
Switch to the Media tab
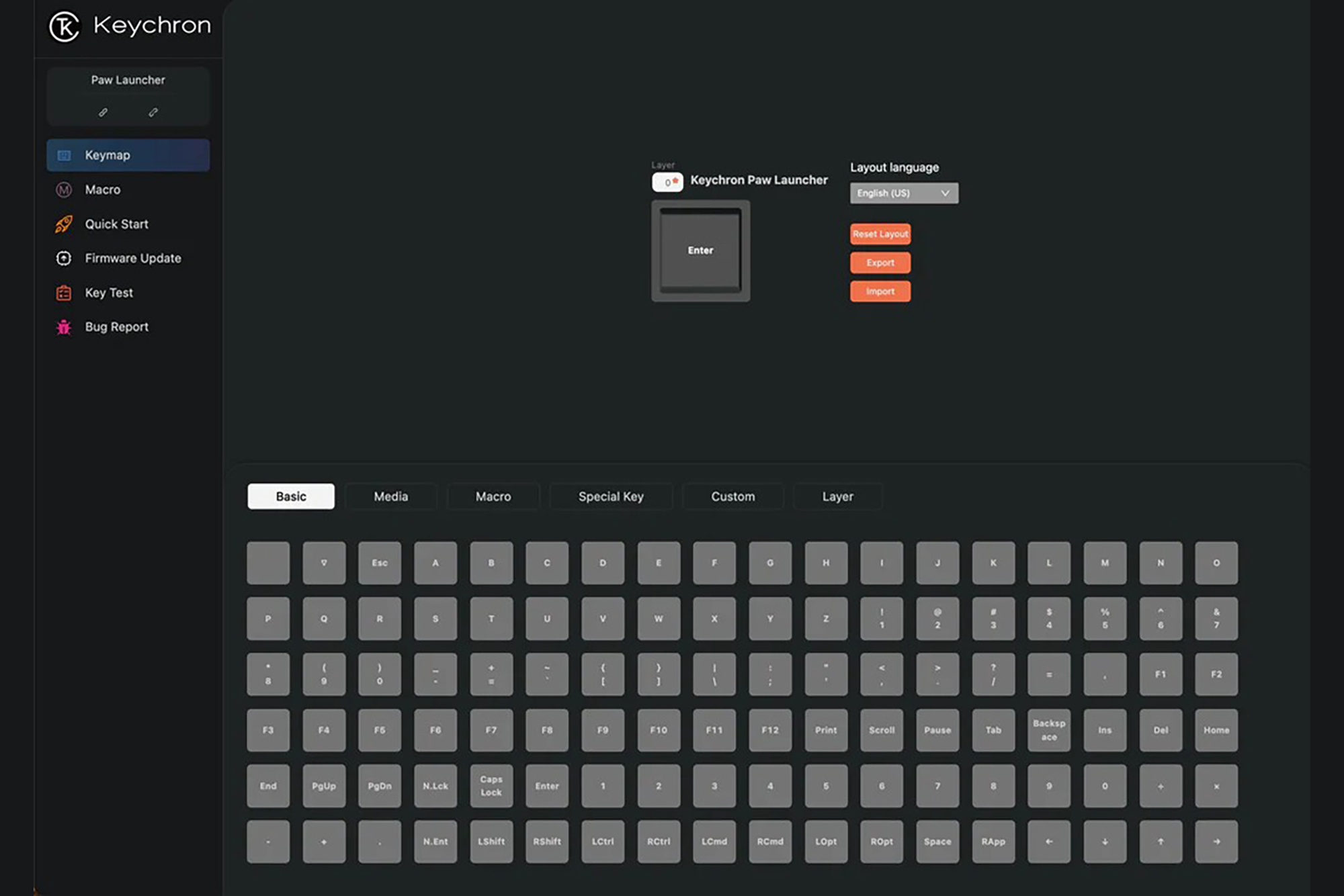[390, 496]
